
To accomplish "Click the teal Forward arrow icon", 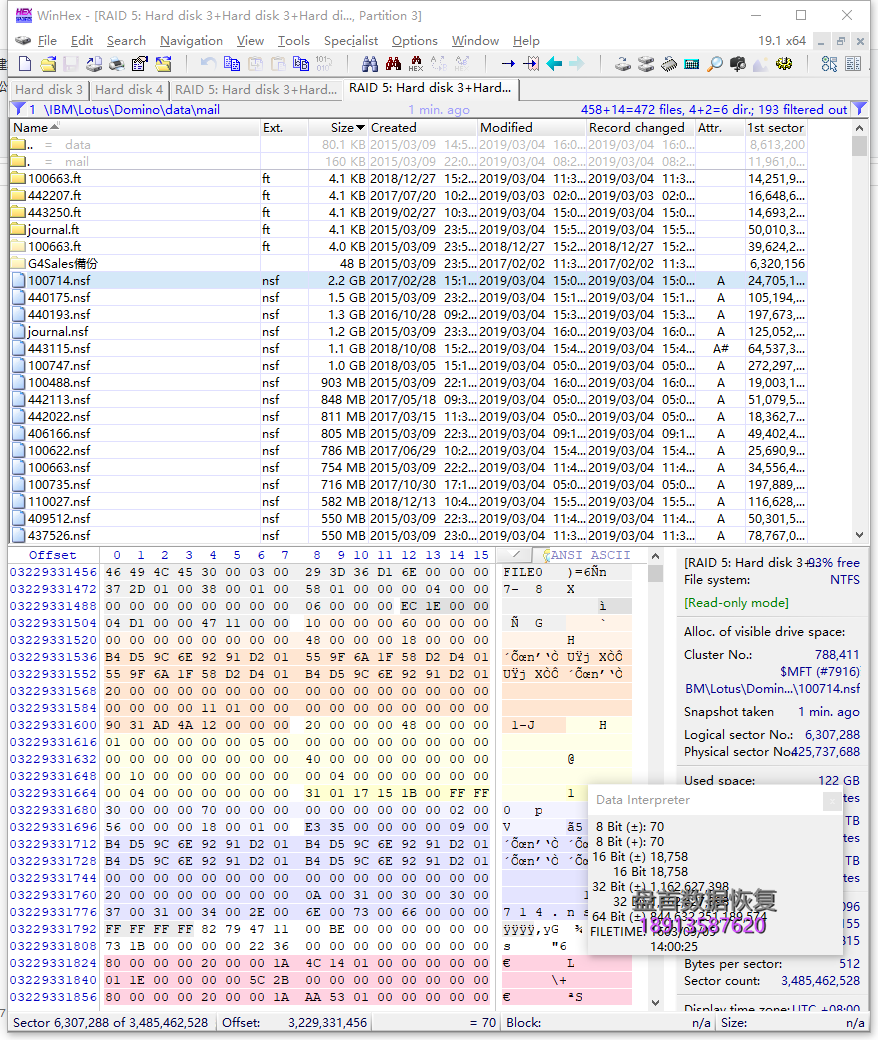I will (x=577, y=64).
